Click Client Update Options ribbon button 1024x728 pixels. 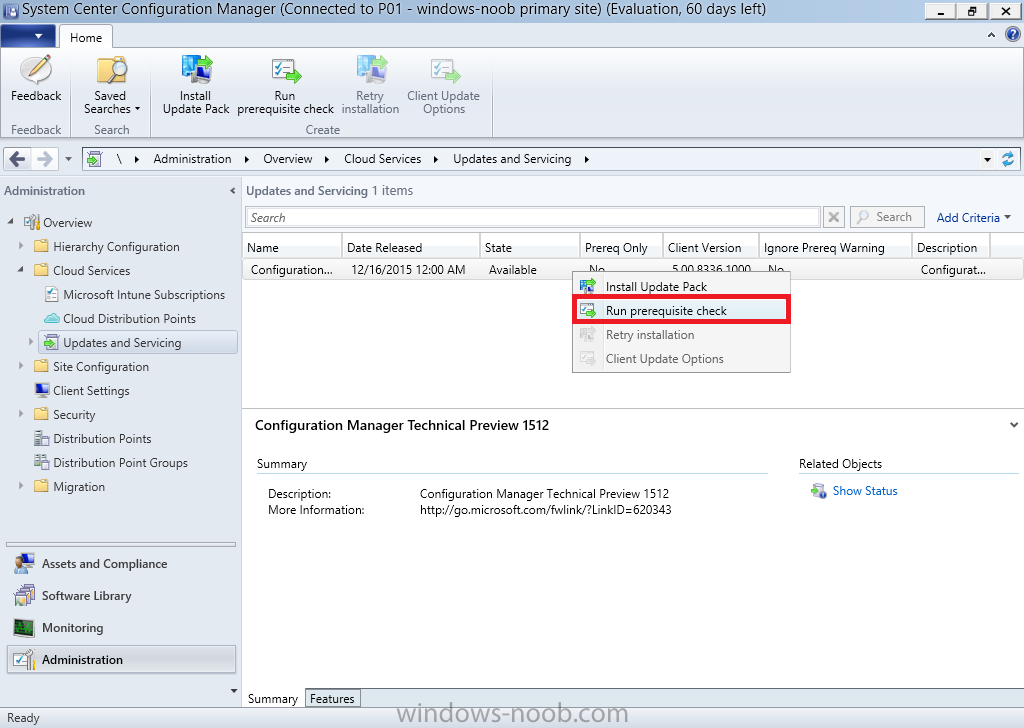(443, 85)
